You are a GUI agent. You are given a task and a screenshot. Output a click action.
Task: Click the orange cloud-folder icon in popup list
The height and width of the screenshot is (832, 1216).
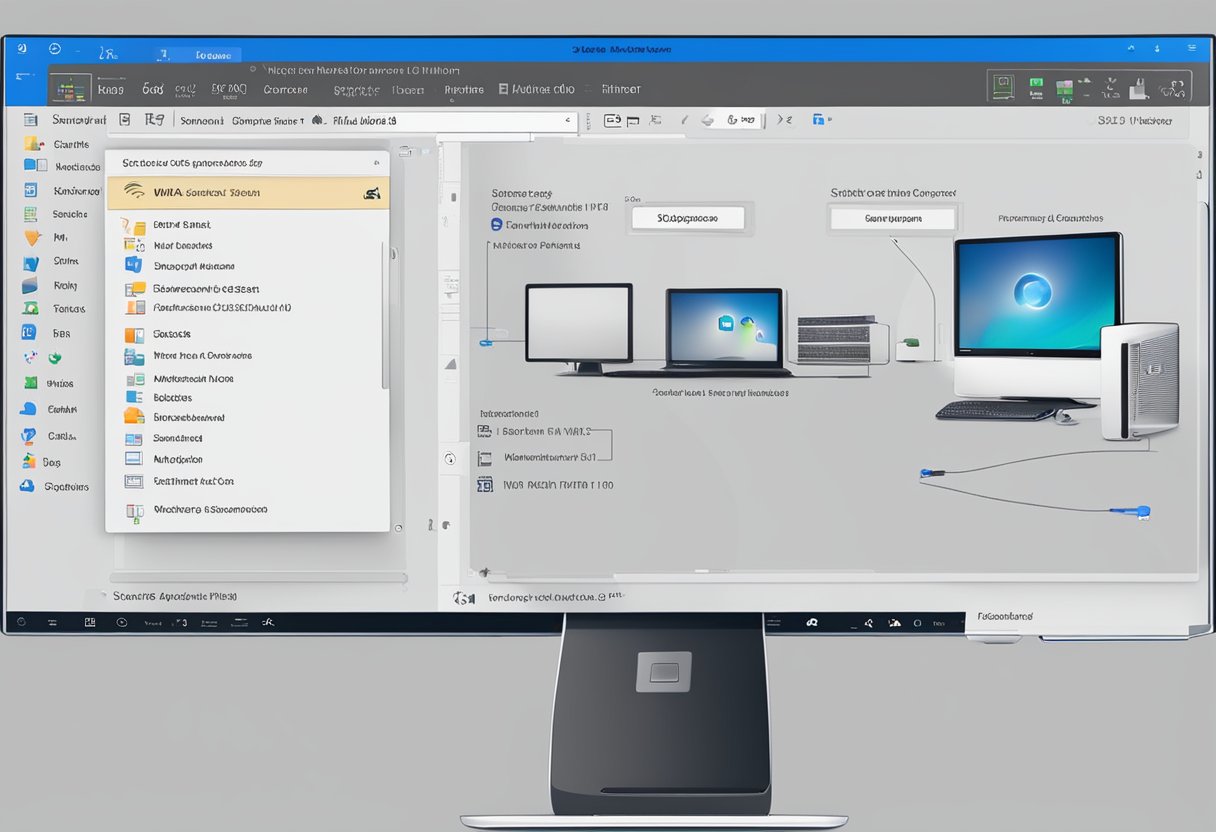click(x=133, y=416)
